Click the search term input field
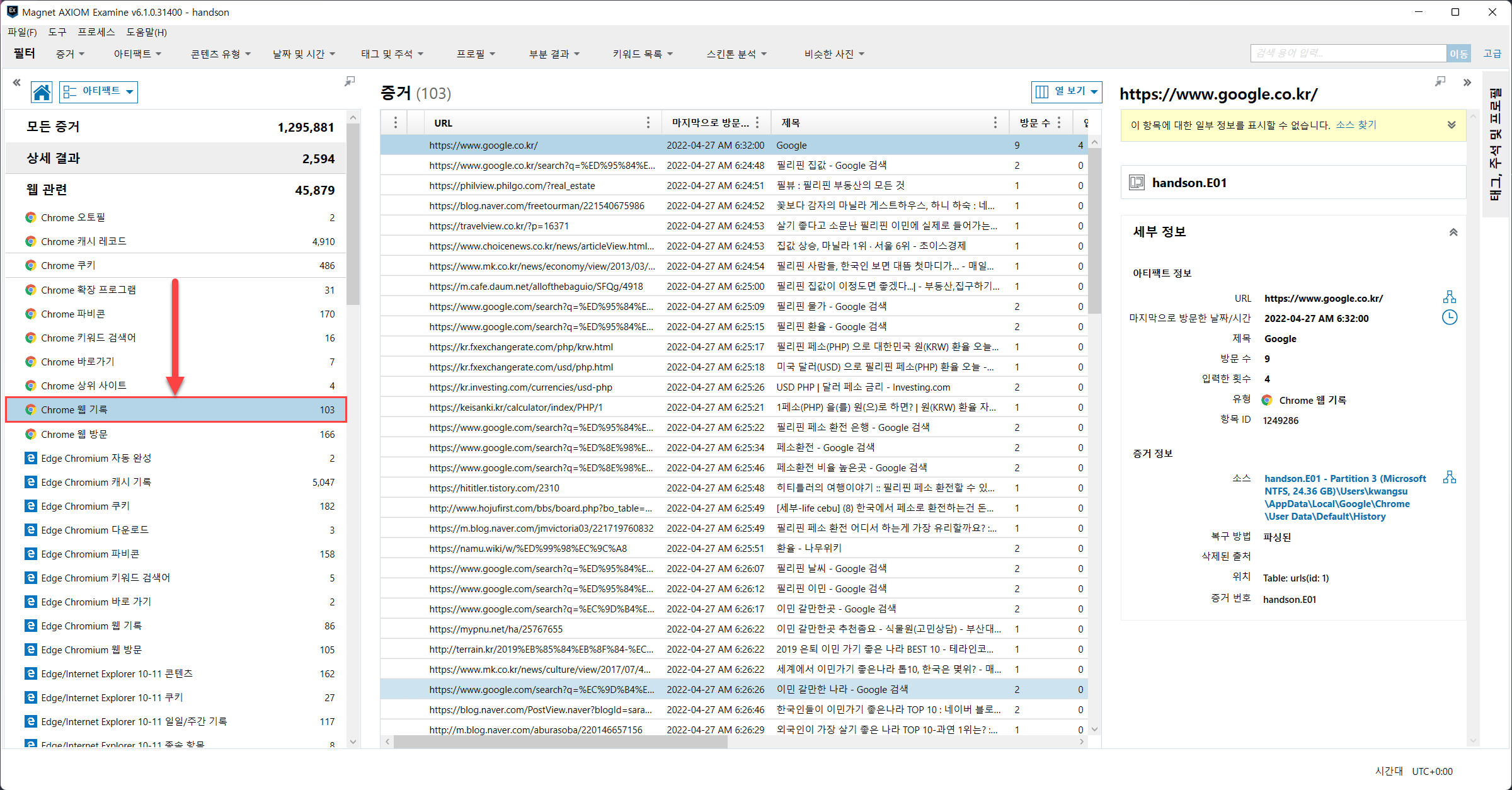Image resolution: width=1512 pixels, height=790 pixels. (x=1348, y=54)
